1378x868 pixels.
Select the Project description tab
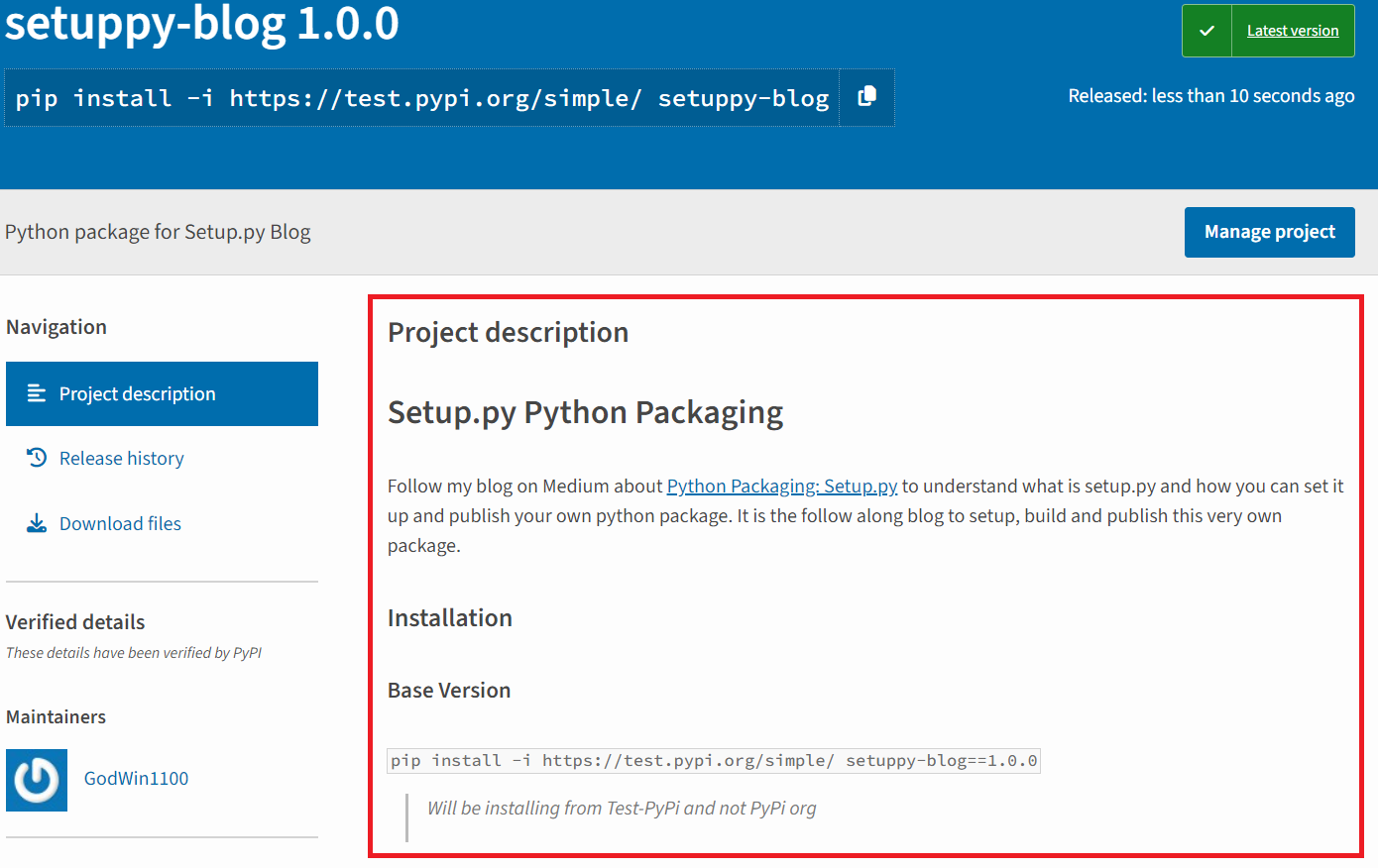pos(162,393)
